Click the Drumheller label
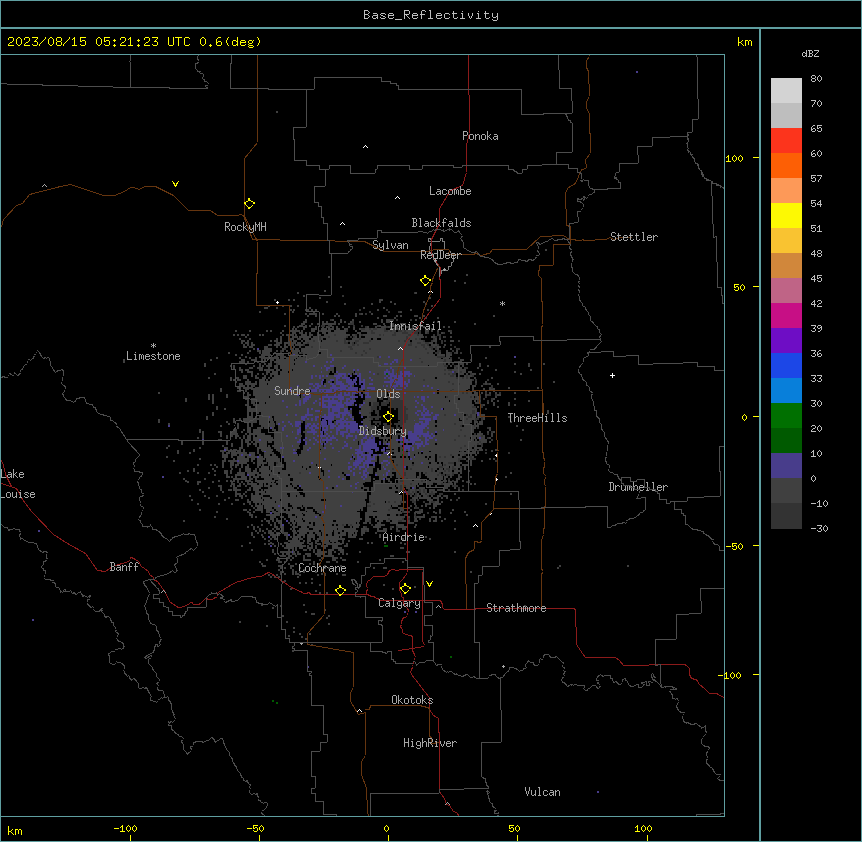Viewport: 862px width, 842px height. (x=638, y=487)
